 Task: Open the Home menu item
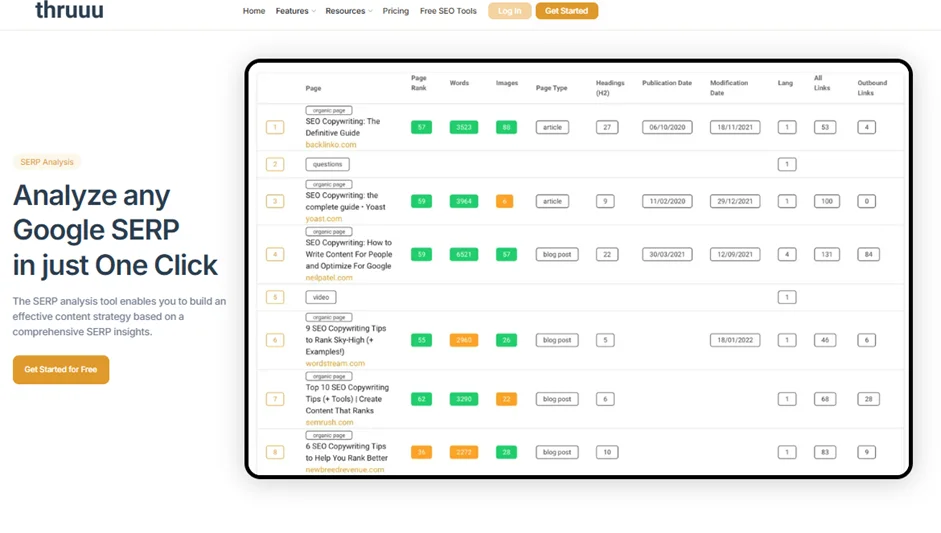pyautogui.click(x=254, y=11)
